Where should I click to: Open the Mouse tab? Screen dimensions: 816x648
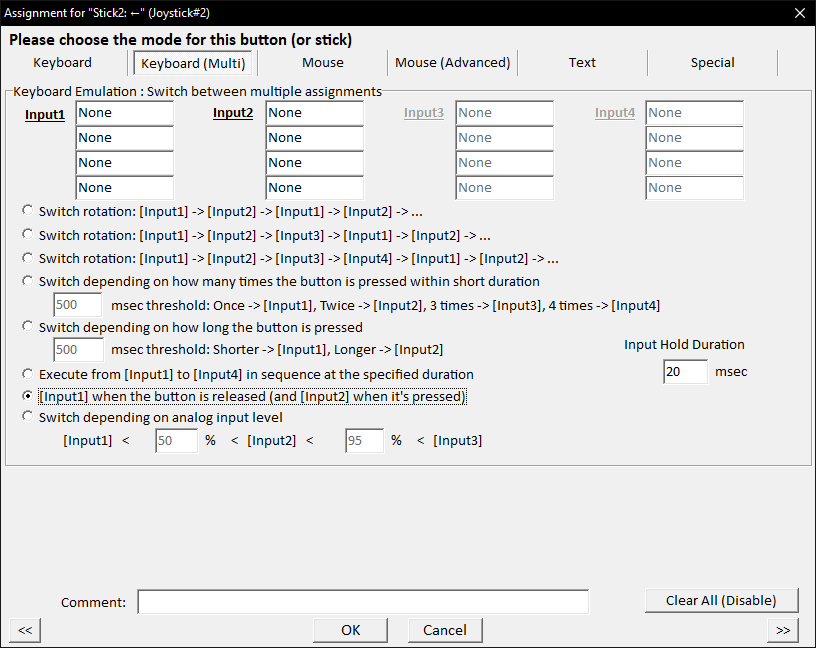(322, 63)
